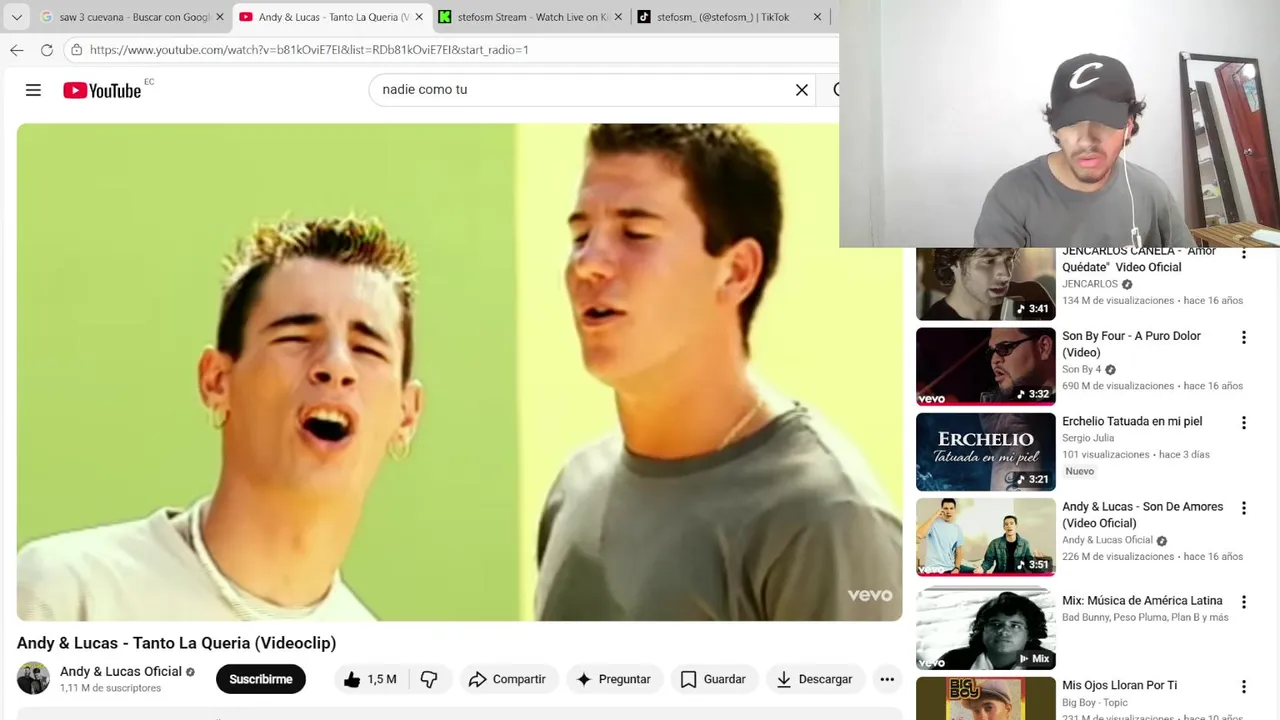1280x720 pixels.
Task: Open Son By Four A Puro Dolor thumbnail
Action: (x=985, y=367)
